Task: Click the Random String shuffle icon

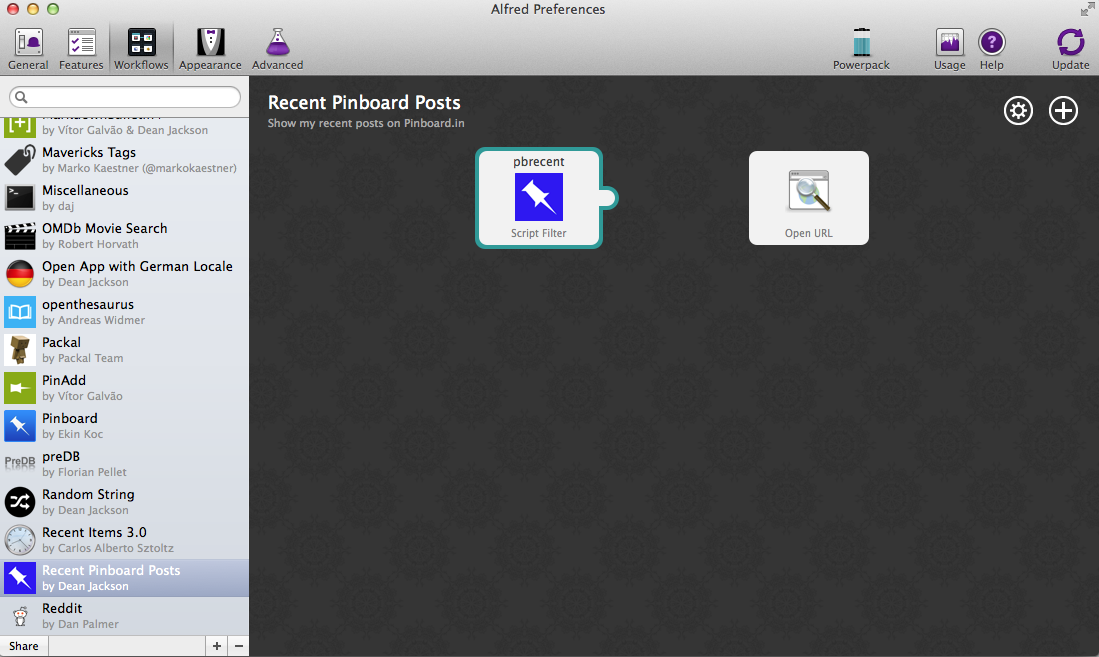Action: click(x=20, y=501)
